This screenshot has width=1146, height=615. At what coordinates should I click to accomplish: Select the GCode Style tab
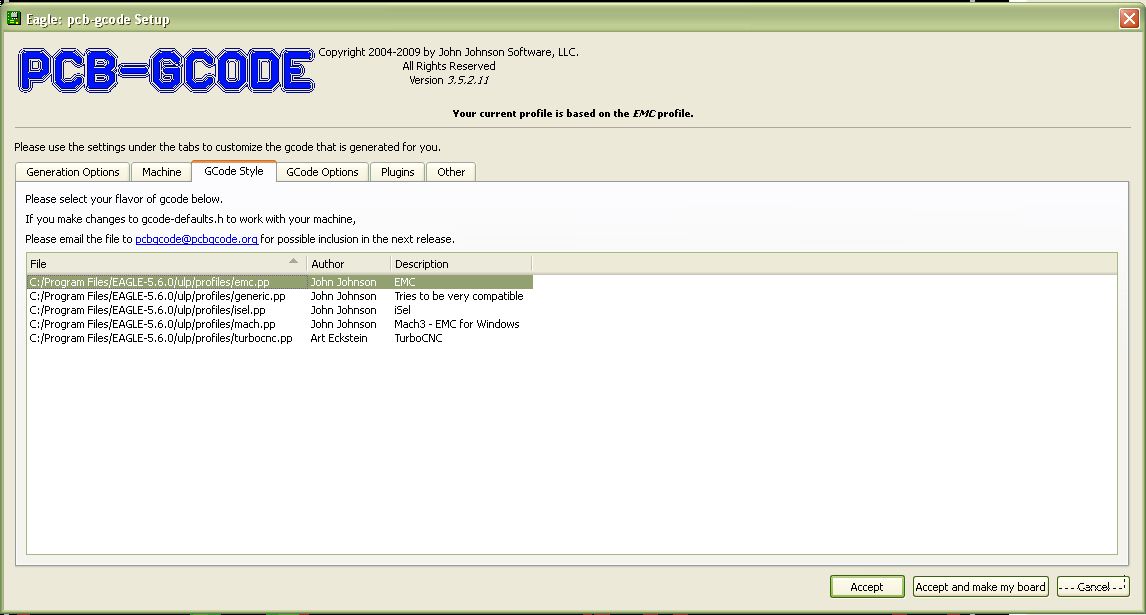click(x=234, y=171)
